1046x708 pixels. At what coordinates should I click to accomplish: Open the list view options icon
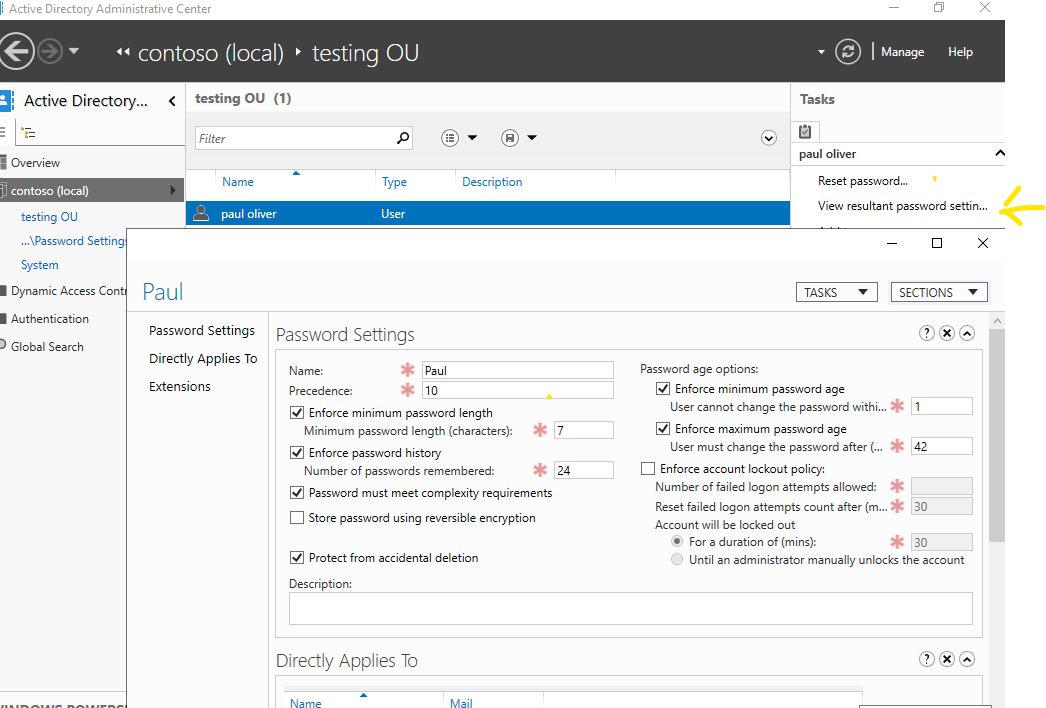point(450,137)
